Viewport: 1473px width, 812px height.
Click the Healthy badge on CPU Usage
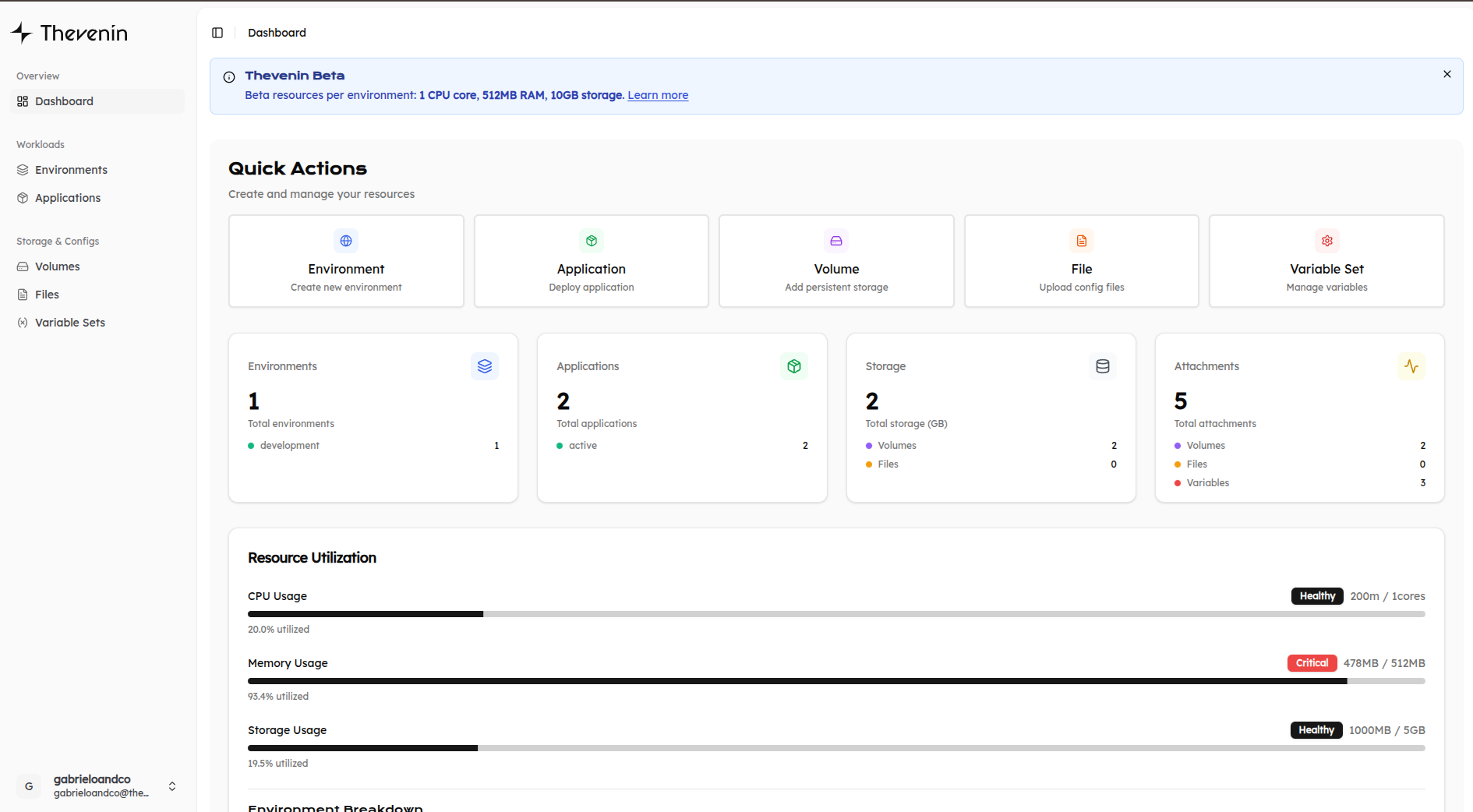tap(1317, 596)
